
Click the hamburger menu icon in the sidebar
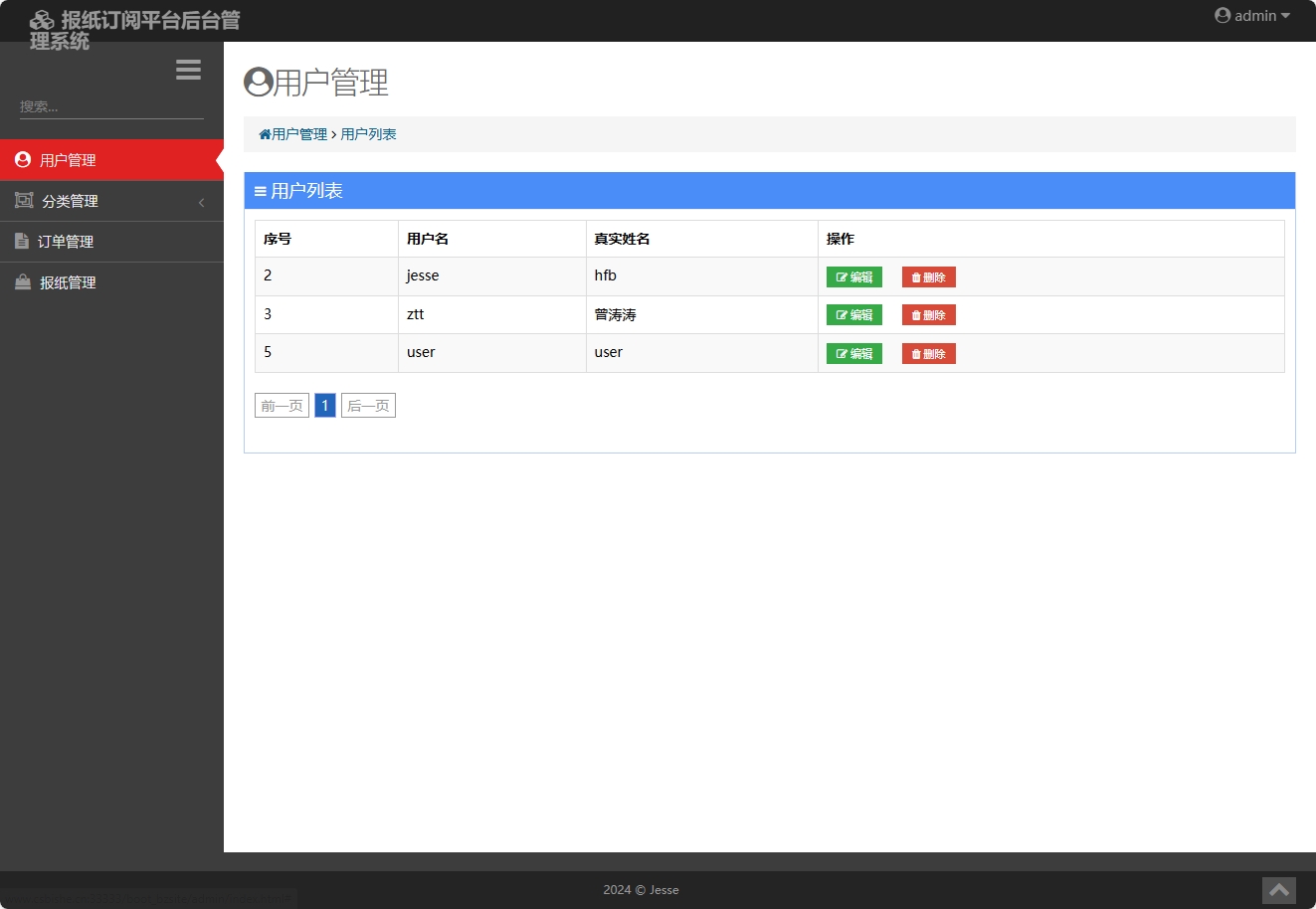point(188,70)
